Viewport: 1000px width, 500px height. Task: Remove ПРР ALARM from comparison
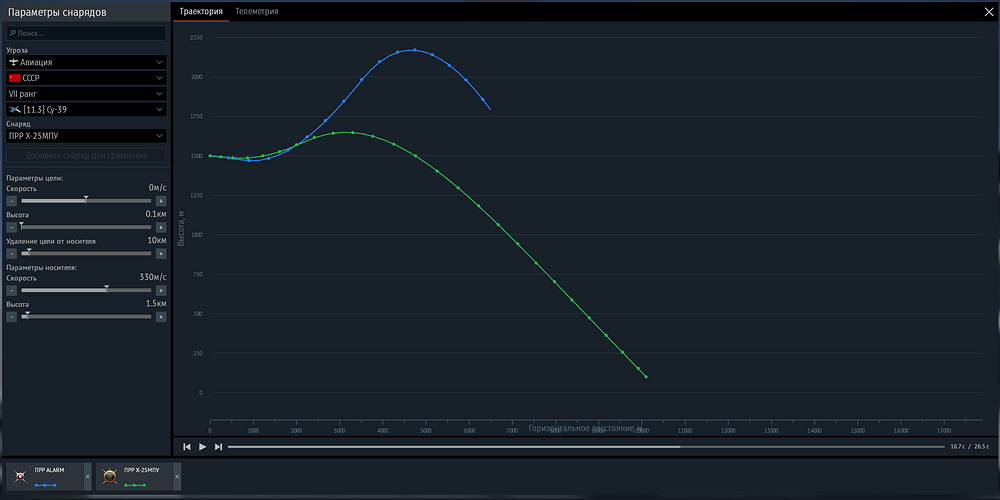[x=88, y=476]
